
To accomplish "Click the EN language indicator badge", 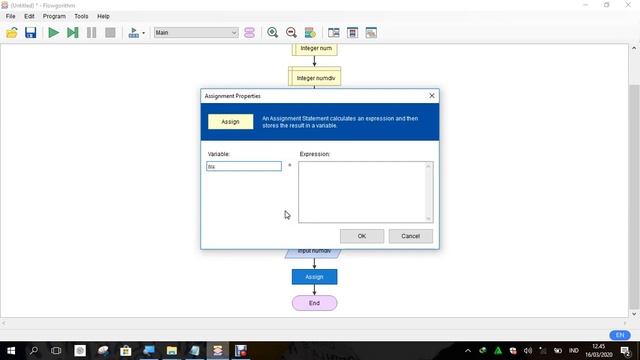I will tap(620, 335).
